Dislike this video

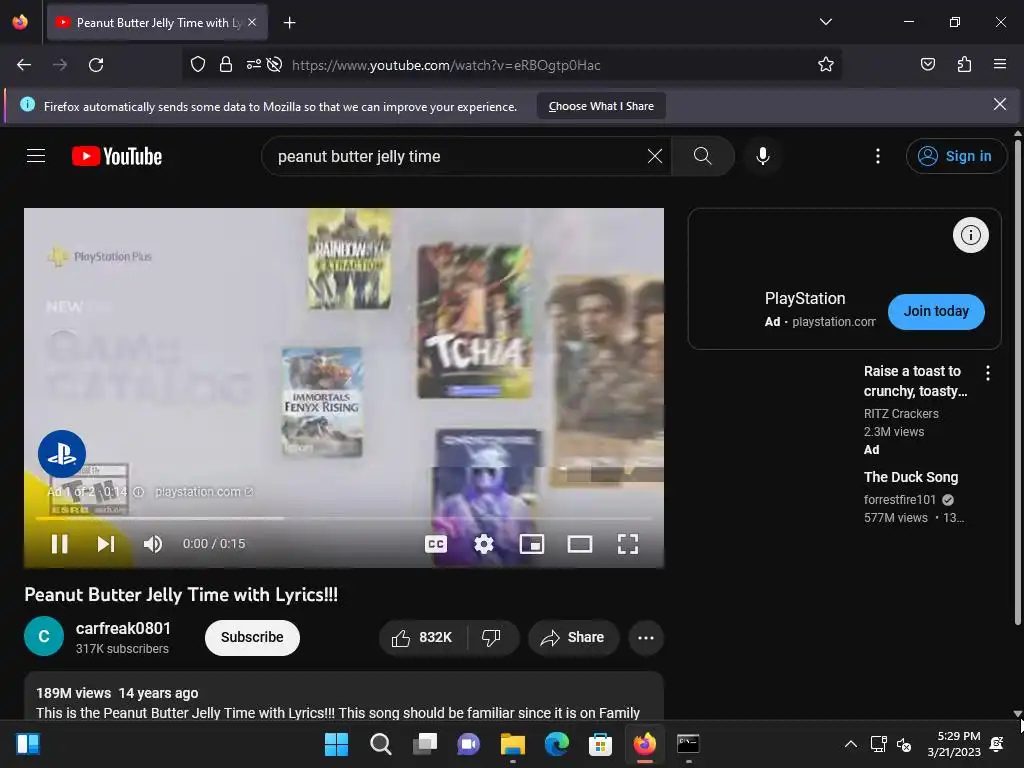click(492, 637)
